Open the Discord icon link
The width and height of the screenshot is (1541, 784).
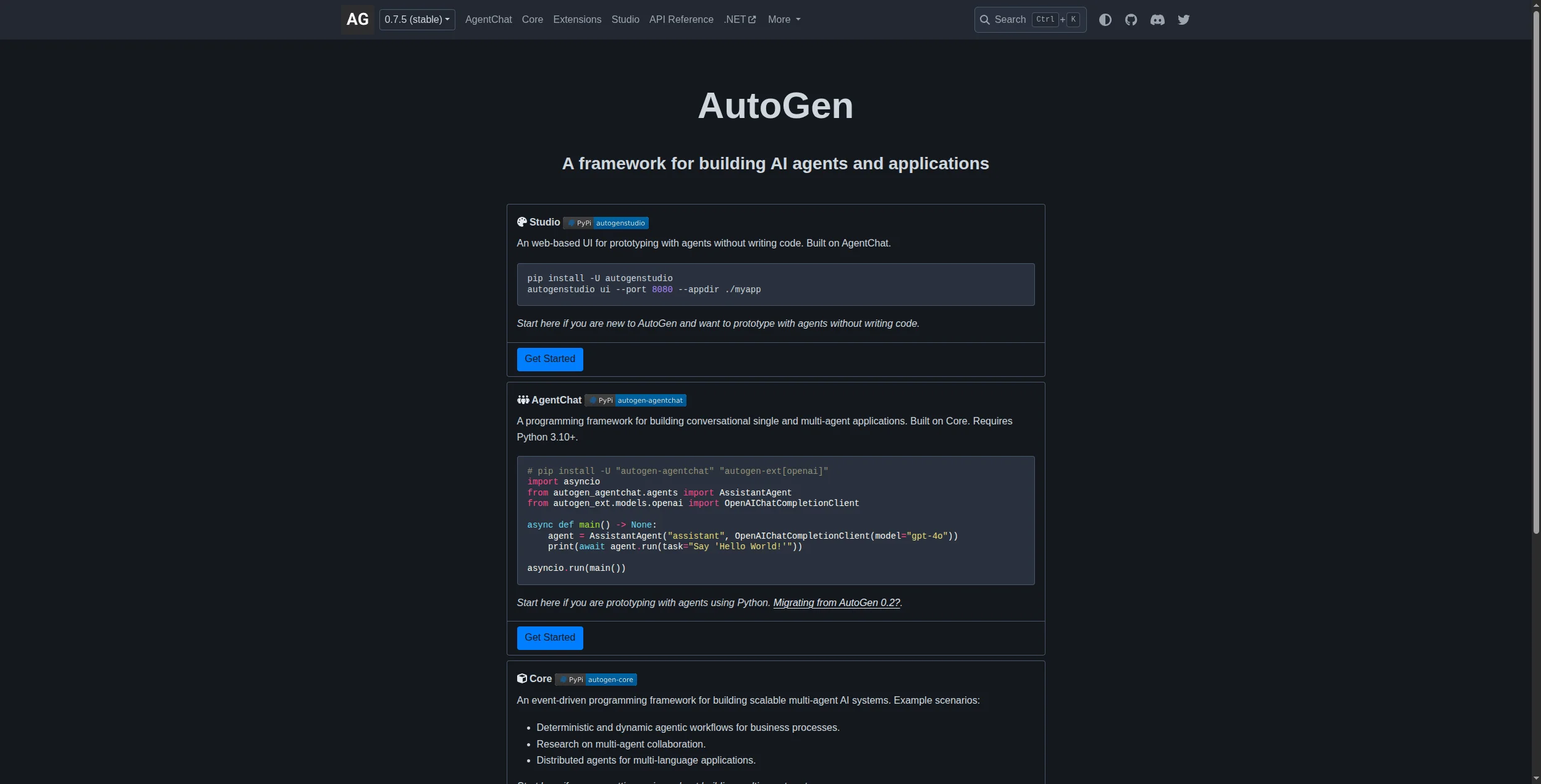[1157, 20]
